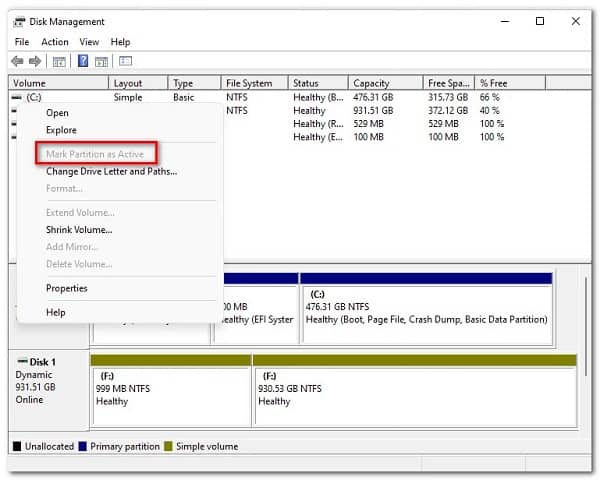Select Help in the context menu
600x480 pixels.
(55, 312)
